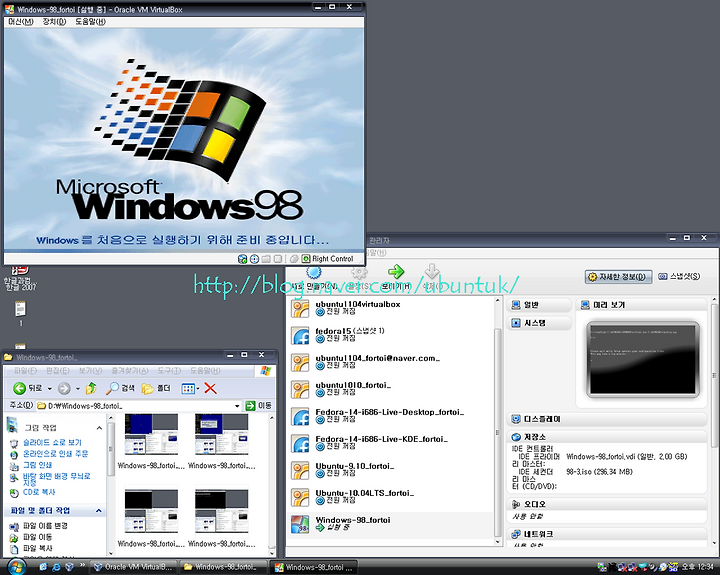The height and width of the screenshot is (575, 720).
Task: Click the Windows-98_fortoi.vdi storage entry
Action: (626, 457)
